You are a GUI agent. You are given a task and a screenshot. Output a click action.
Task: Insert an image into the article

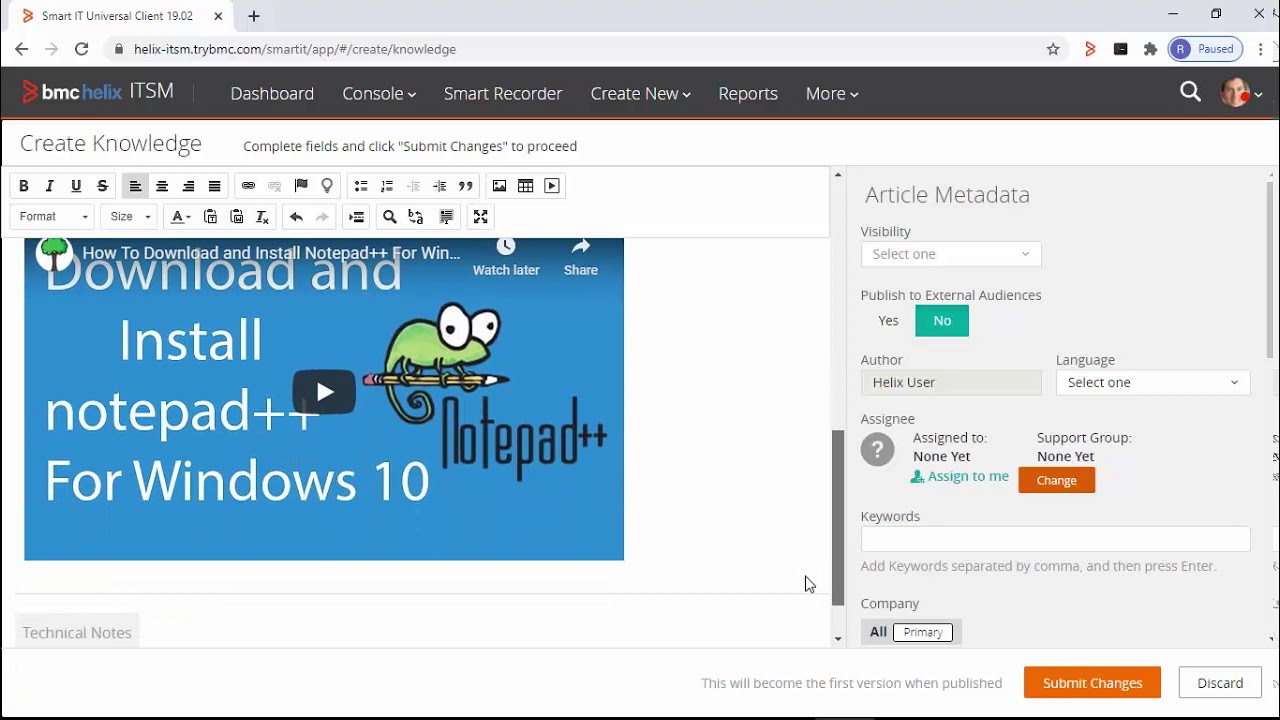[499, 186]
